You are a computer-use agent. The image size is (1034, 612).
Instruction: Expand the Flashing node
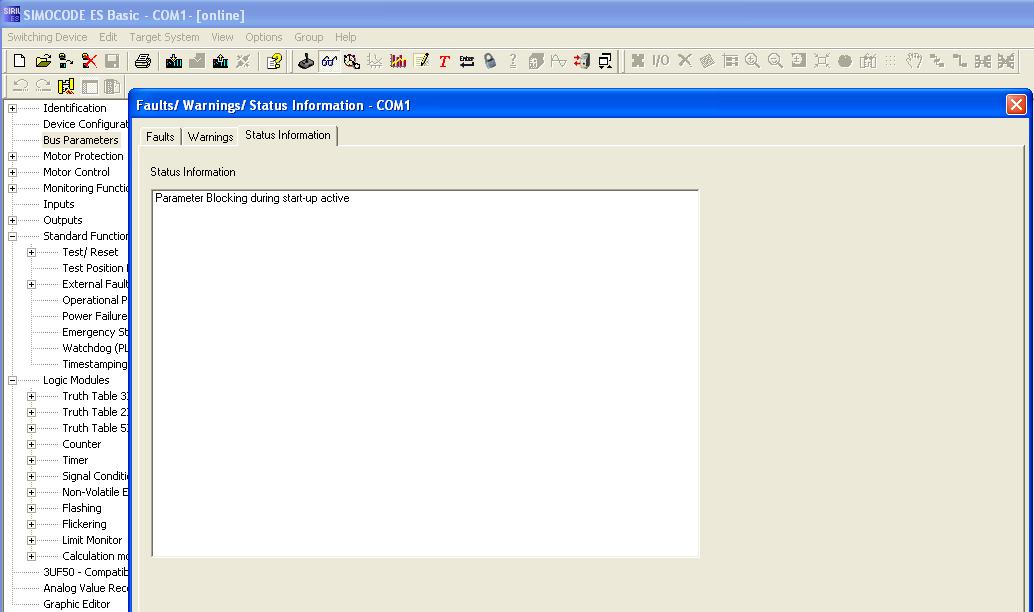[31, 508]
